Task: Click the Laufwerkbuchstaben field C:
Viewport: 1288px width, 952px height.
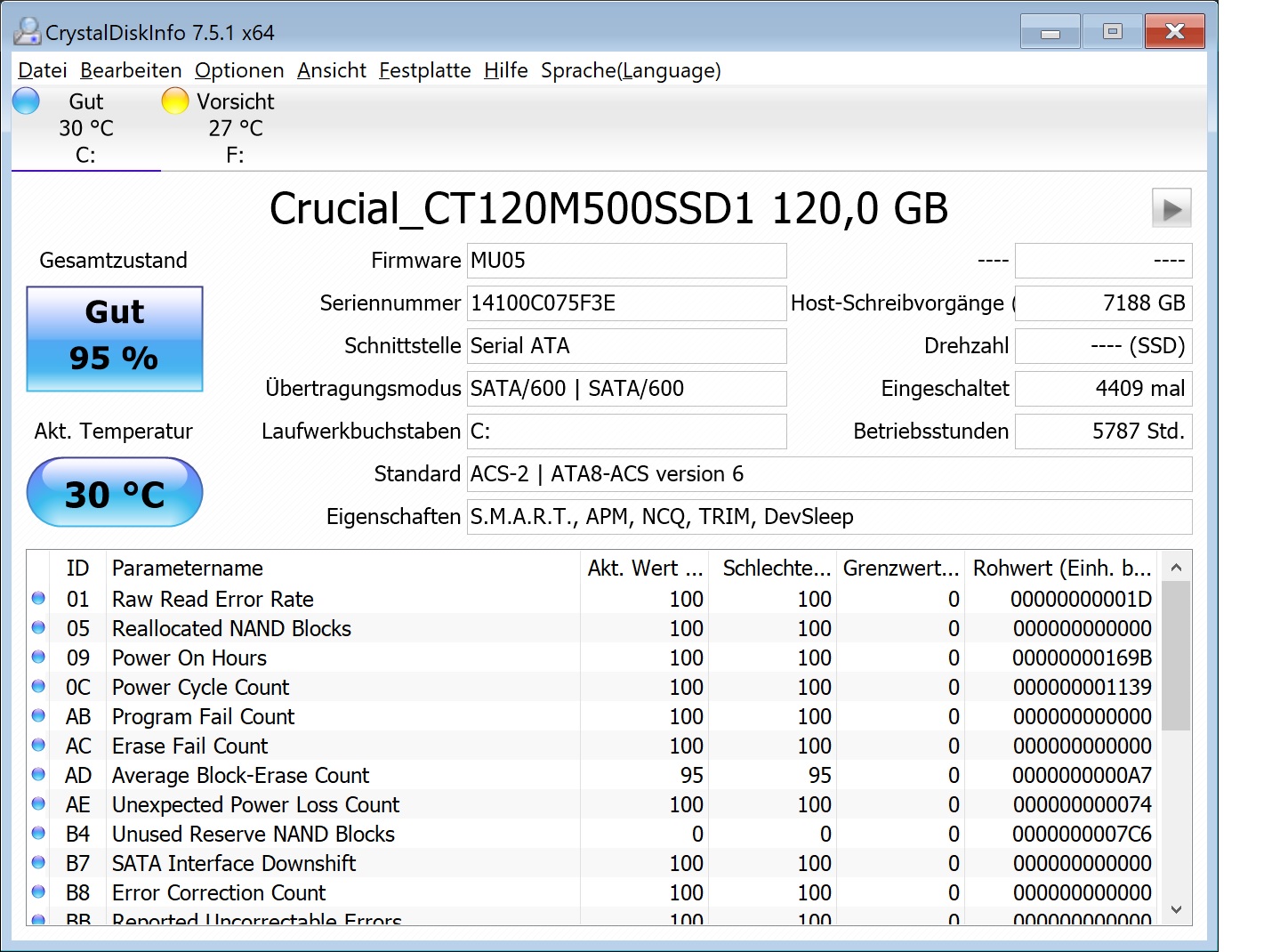Action: (x=626, y=432)
